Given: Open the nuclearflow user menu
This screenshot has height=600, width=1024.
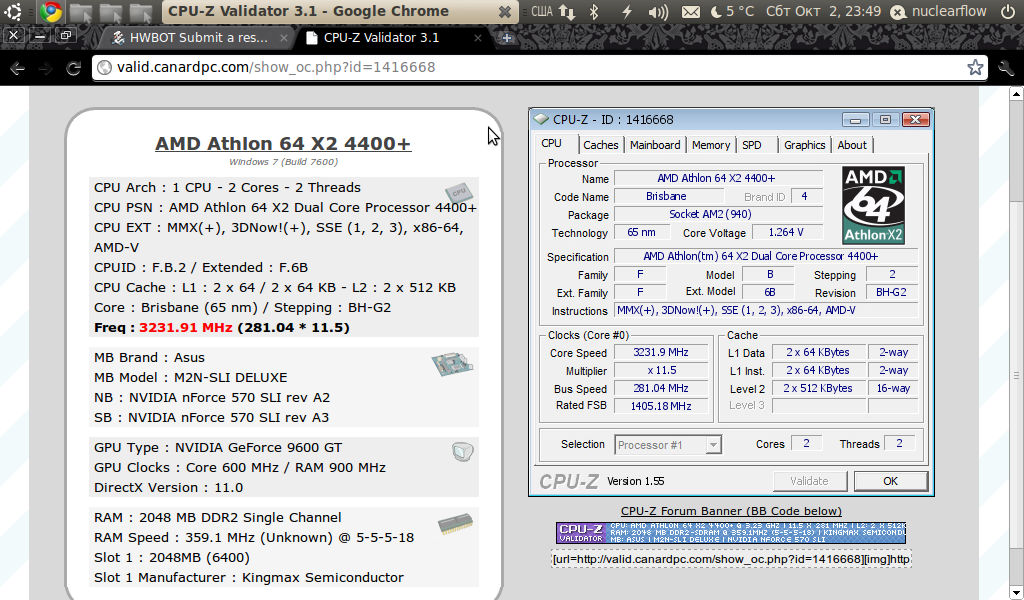Looking at the screenshot, I should (938, 11).
